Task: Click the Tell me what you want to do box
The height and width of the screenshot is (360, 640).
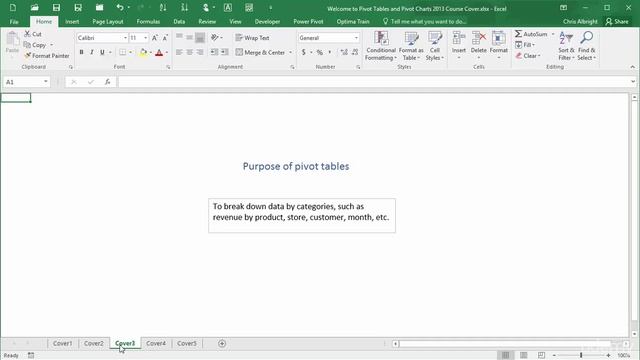Action: [x=424, y=22]
